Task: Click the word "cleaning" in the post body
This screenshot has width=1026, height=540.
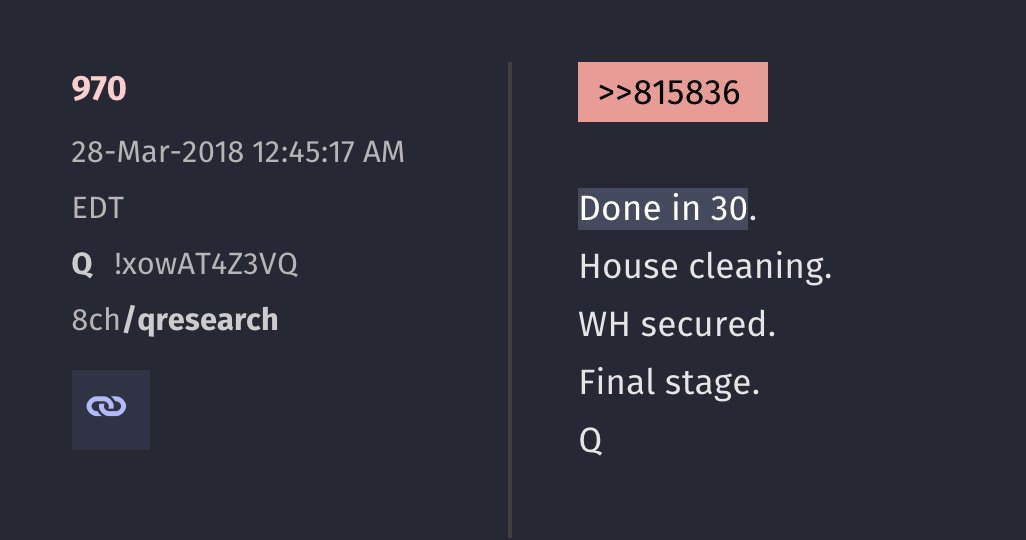Action: (x=755, y=267)
